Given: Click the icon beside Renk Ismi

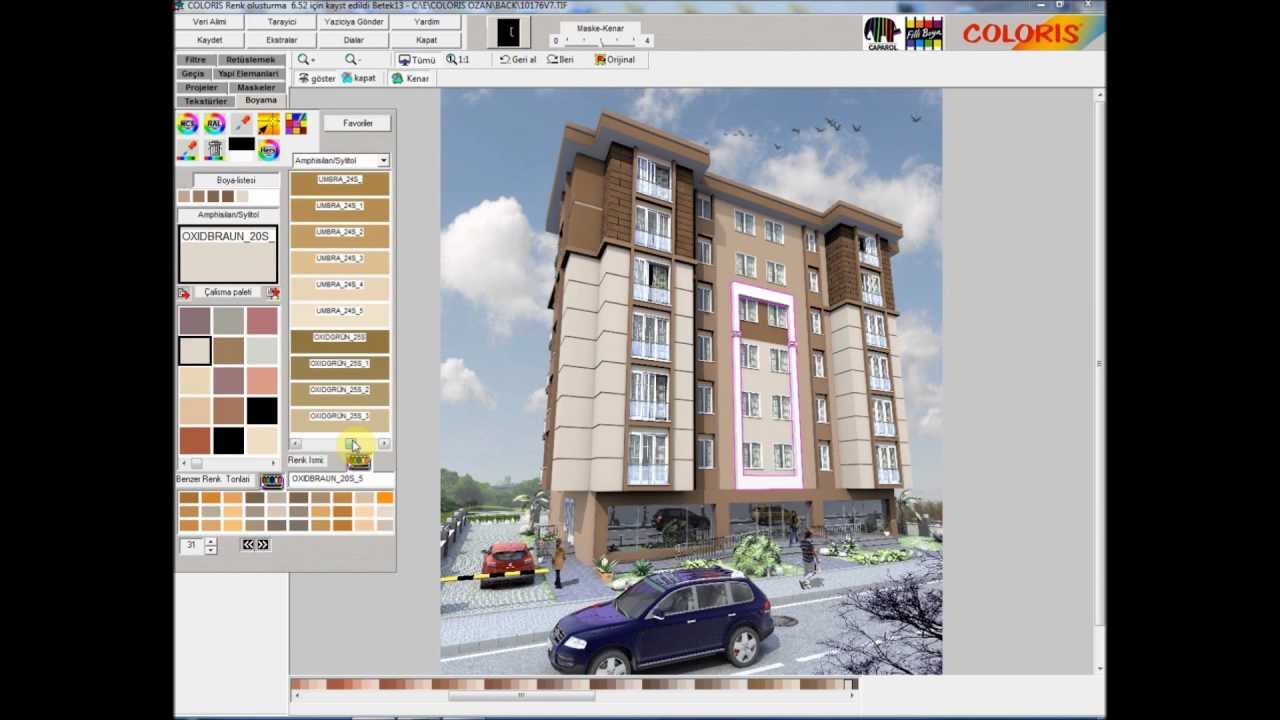Looking at the screenshot, I should [x=358, y=461].
